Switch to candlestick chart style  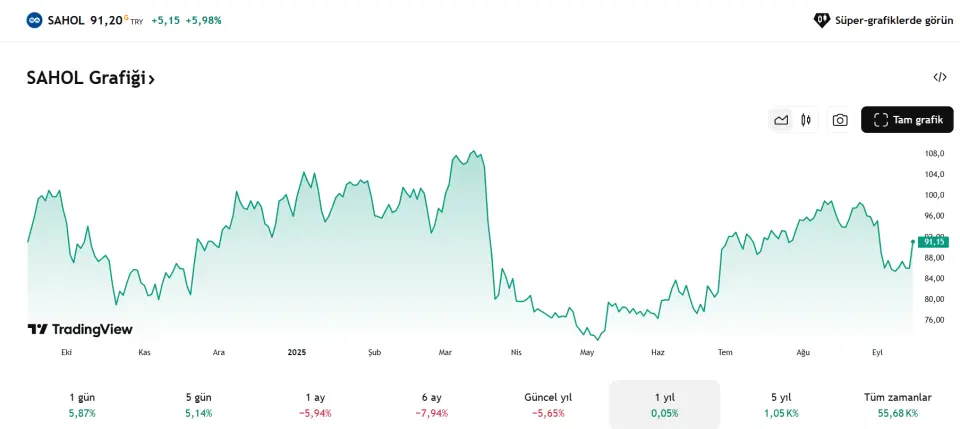coord(806,120)
